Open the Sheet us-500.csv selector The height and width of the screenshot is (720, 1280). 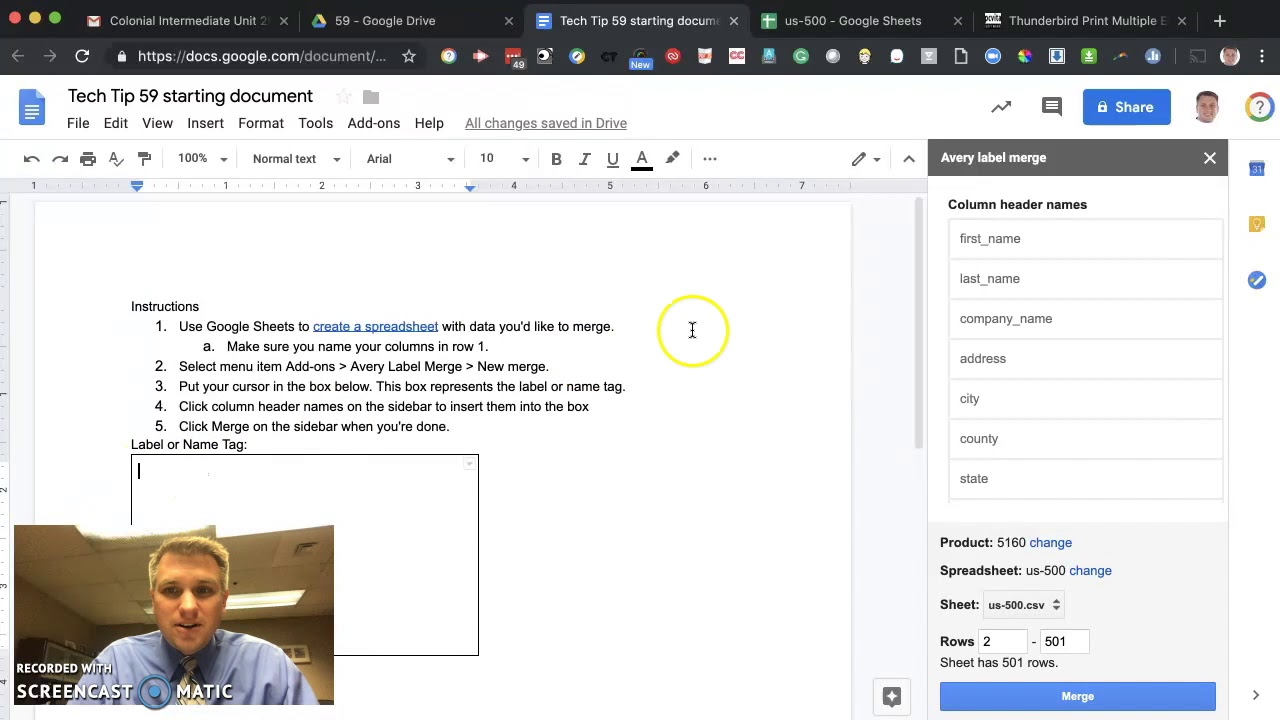(1024, 605)
